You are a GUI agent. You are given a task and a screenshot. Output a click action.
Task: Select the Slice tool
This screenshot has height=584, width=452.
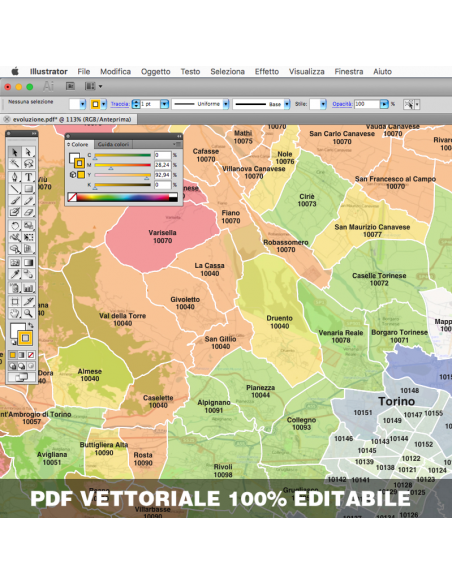[x=28, y=301]
